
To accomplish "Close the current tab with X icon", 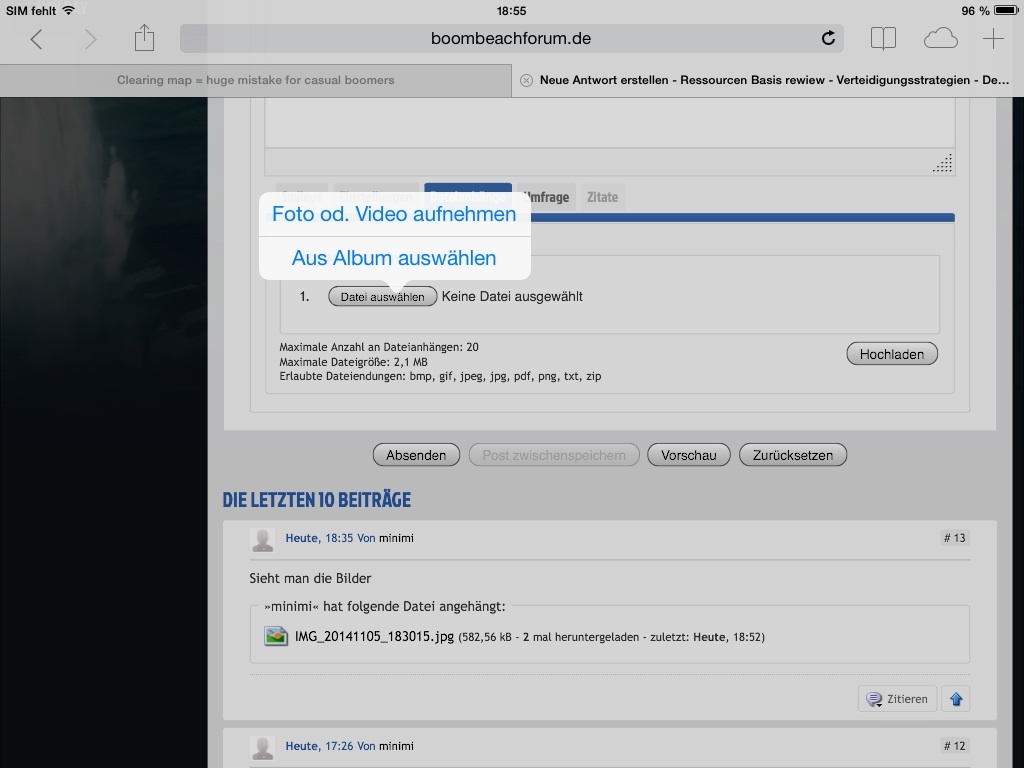I will coord(527,80).
